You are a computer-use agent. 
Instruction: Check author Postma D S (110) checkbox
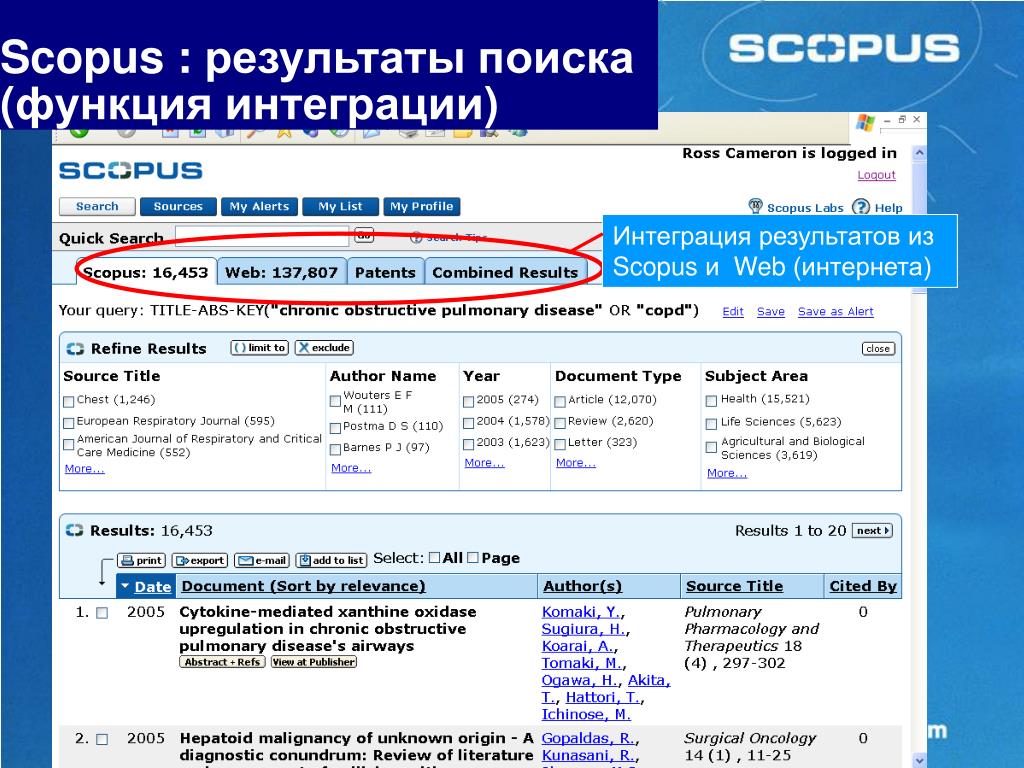[335, 428]
